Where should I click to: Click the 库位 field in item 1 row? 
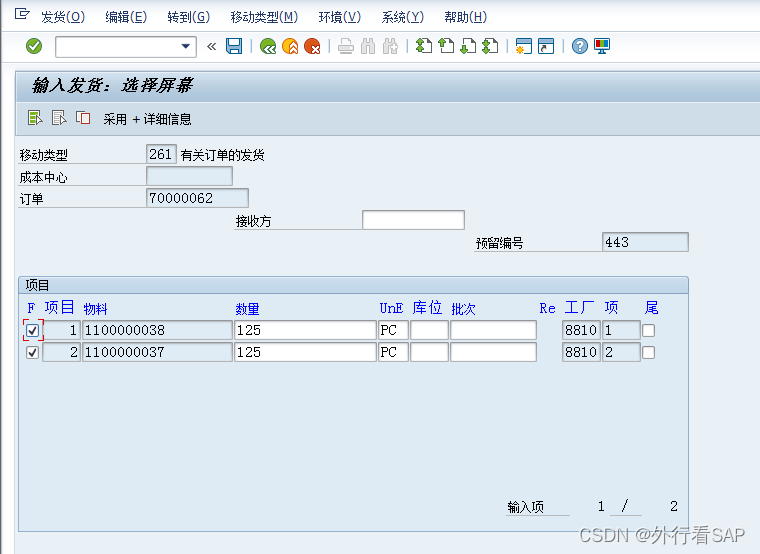(x=429, y=330)
